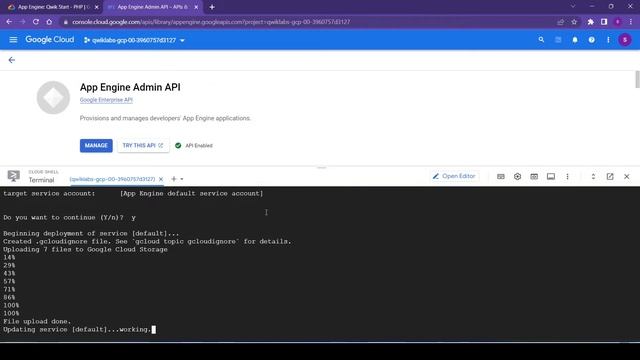Click the 'Updating service [default]...working' terminal line
The width and height of the screenshot is (640, 360).
tap(77, 329)
